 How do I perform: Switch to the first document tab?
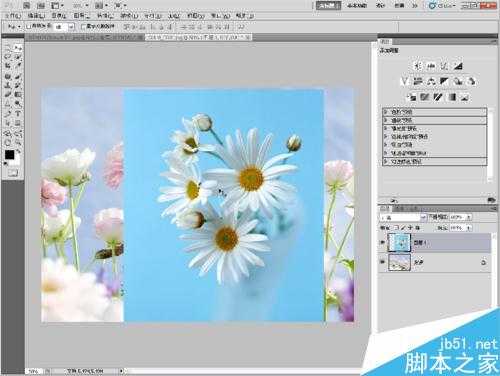pos(86,38)
